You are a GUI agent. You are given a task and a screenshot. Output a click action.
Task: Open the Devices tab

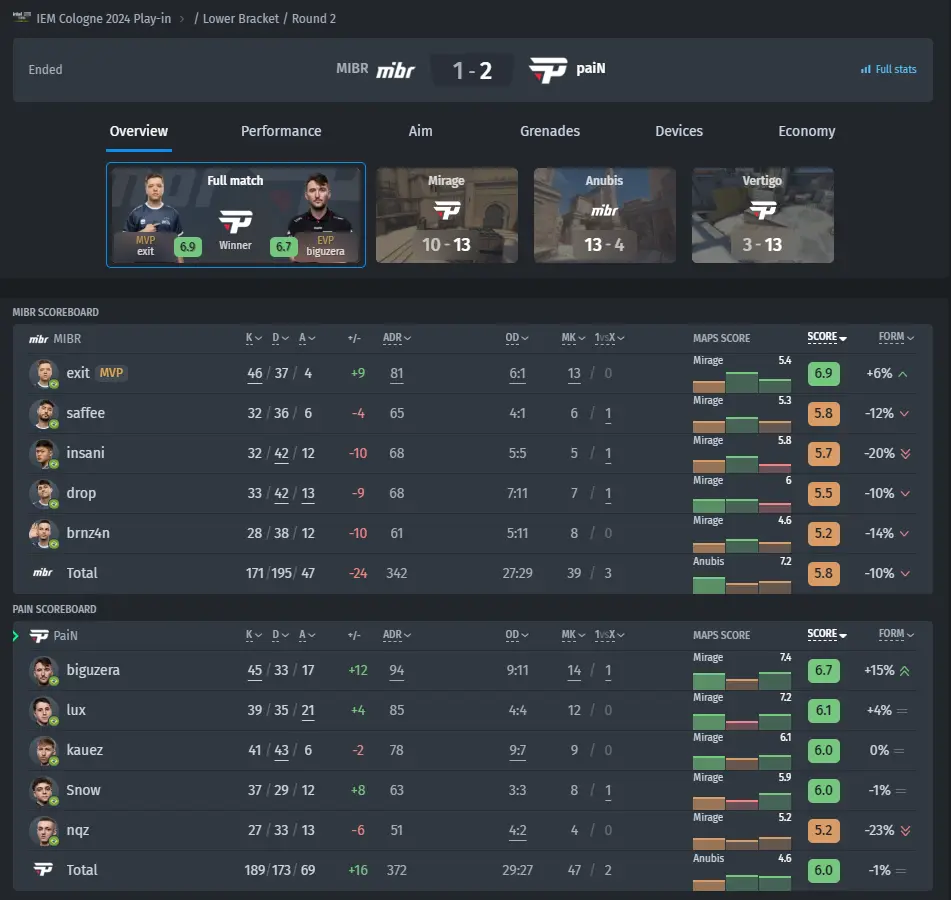[x=679, y=132]
